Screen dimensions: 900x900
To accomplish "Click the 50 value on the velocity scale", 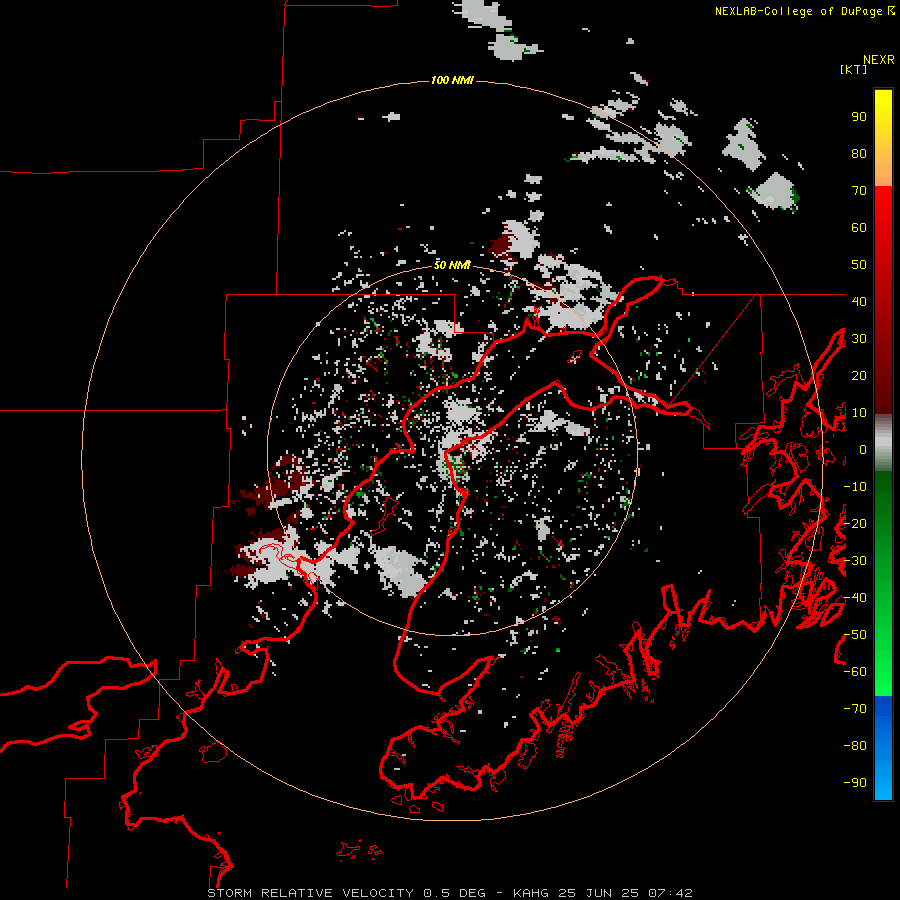I will pos(859,265).
